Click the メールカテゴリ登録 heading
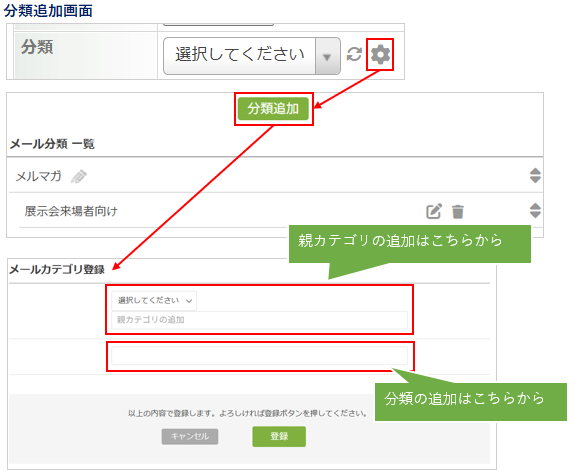The image size is (577, 473). [57, 269]
